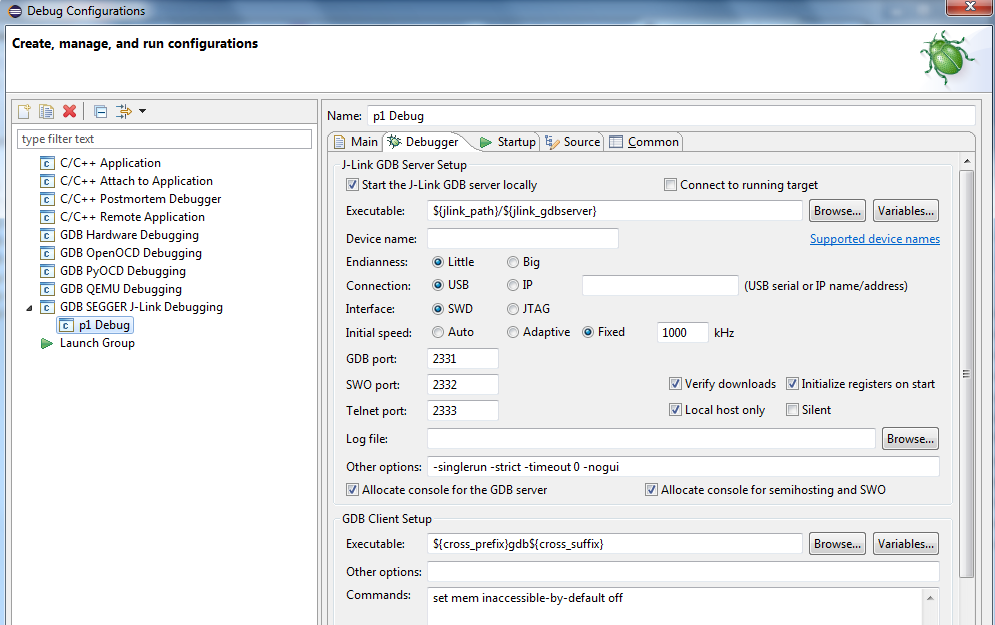The width and height of the screenshot is (995, 625).
Task: Click the SWO port field
Action: click(463, 385)
